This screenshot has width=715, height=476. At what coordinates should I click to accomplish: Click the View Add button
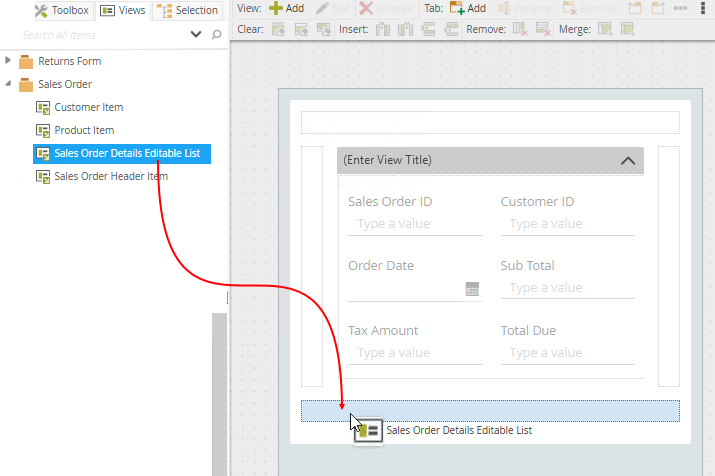pyautogui.click(x=286, y=8)
